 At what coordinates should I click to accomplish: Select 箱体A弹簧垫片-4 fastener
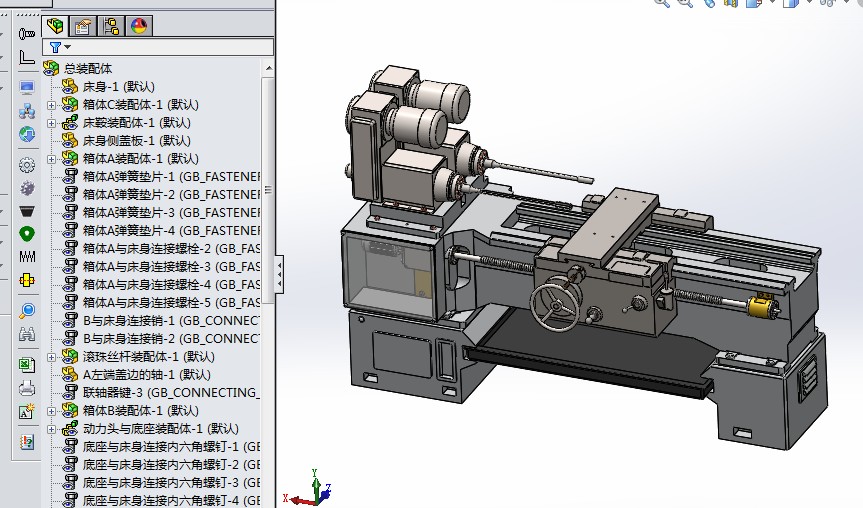pyautogui.click(x=171, y=231)
